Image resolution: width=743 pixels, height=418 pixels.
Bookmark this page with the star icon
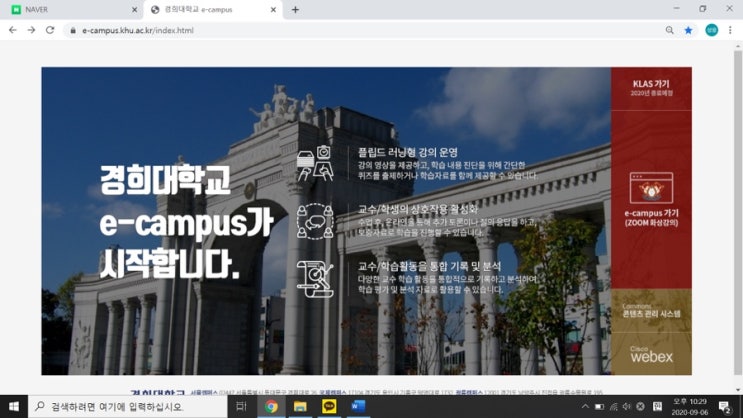[688, 30]
